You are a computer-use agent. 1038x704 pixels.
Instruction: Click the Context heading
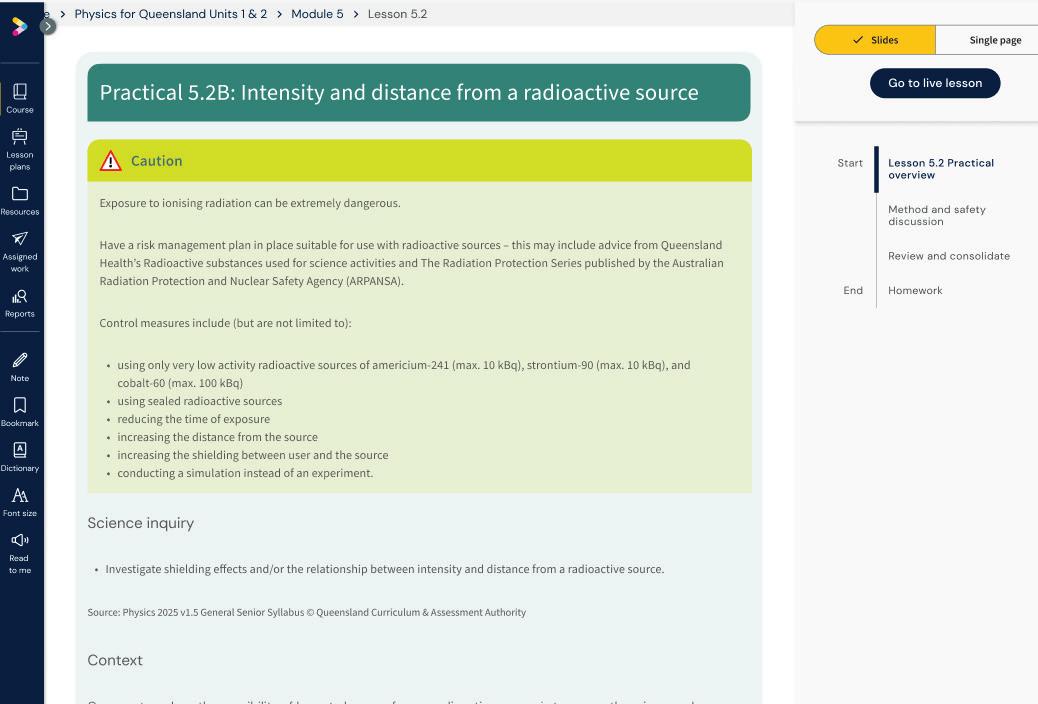(x=115, y=660)
